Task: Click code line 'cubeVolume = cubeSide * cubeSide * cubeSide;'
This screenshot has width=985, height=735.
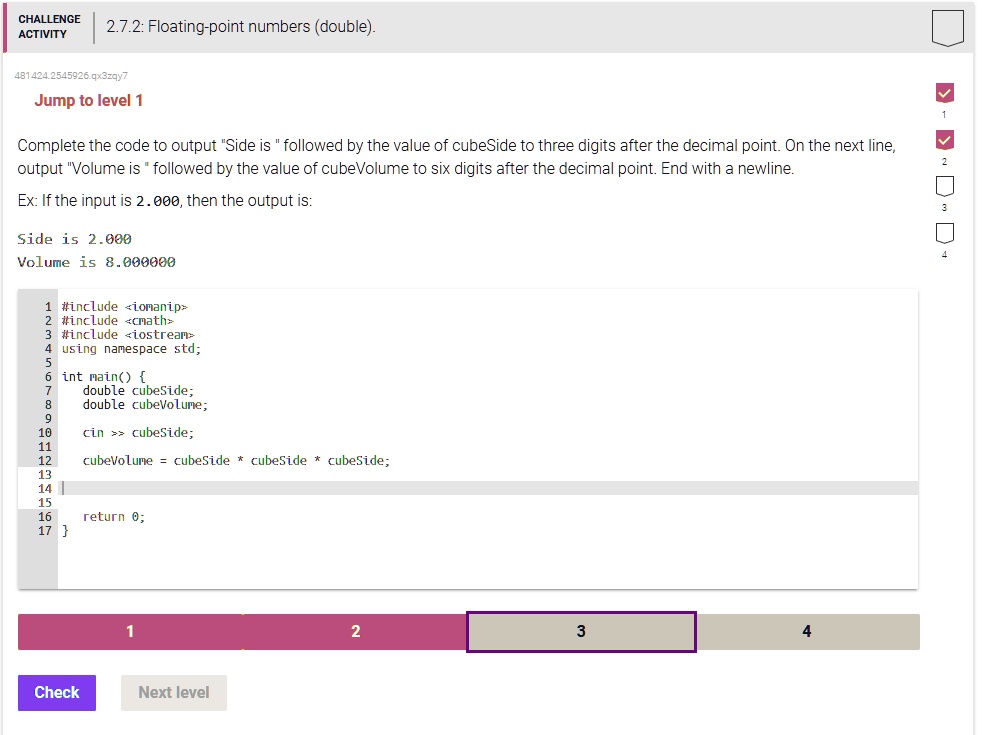Action: [236, 460]
